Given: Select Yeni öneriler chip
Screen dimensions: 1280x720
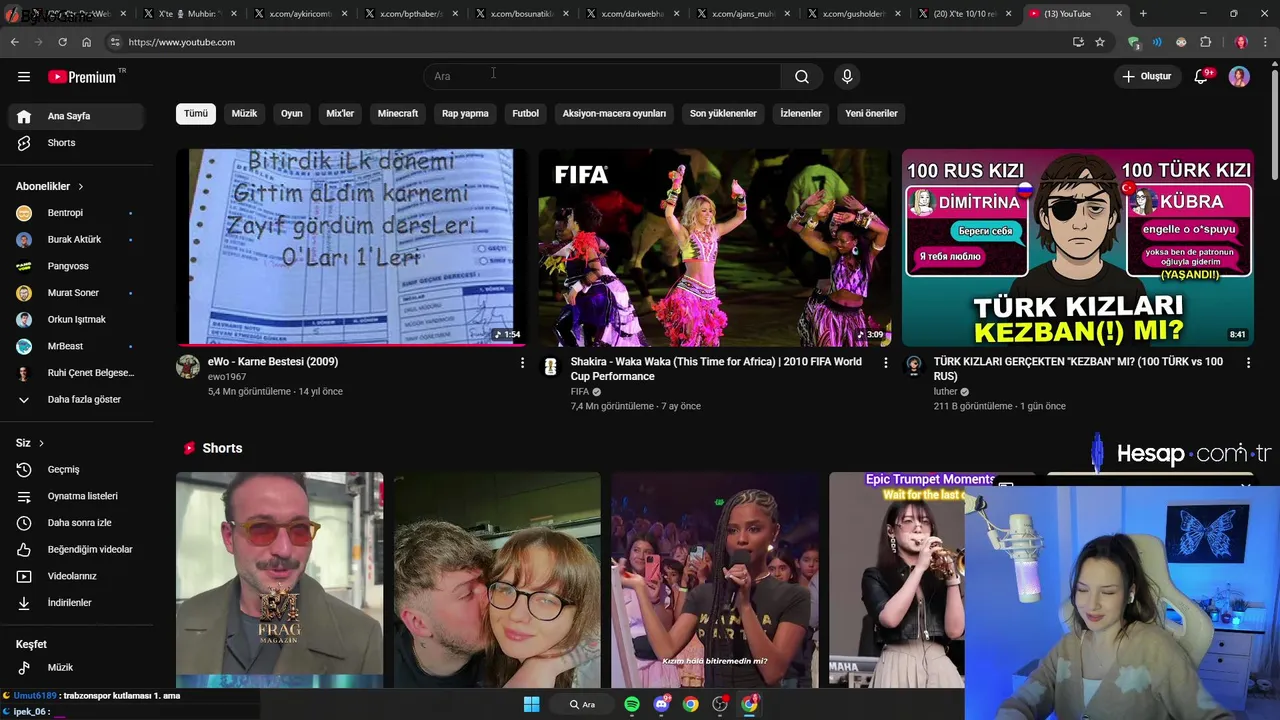Looking at the screenshot, I should [871, 114].
